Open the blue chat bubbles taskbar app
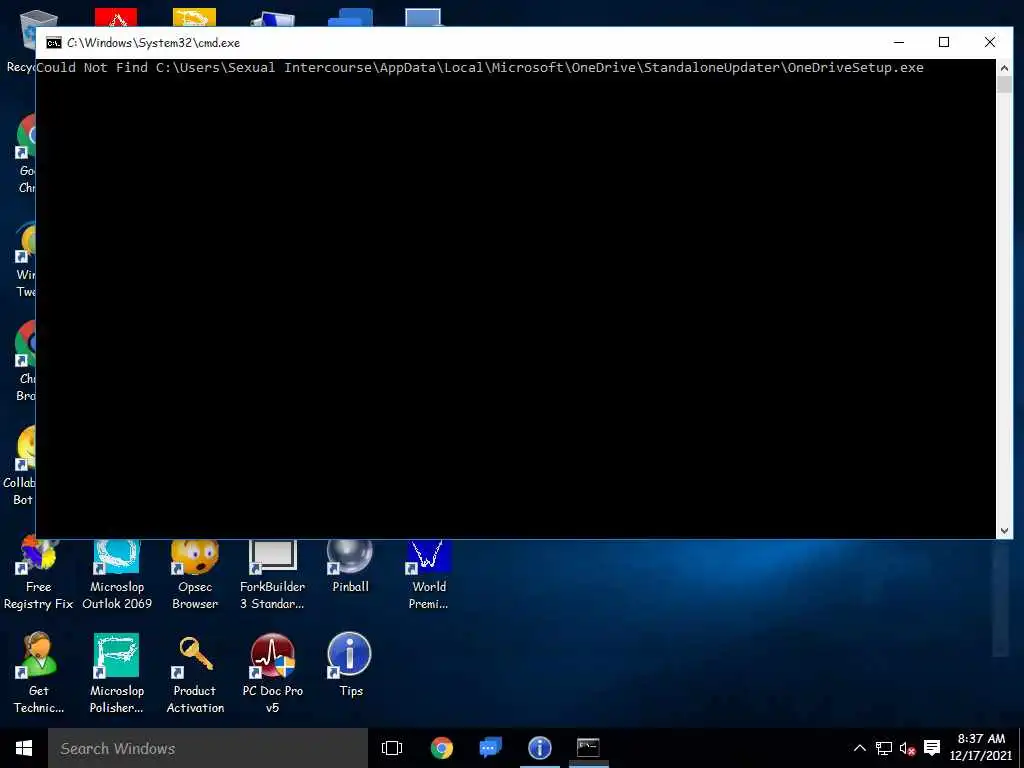Viewport: 1024px width, 768px height. pos(490,748)
